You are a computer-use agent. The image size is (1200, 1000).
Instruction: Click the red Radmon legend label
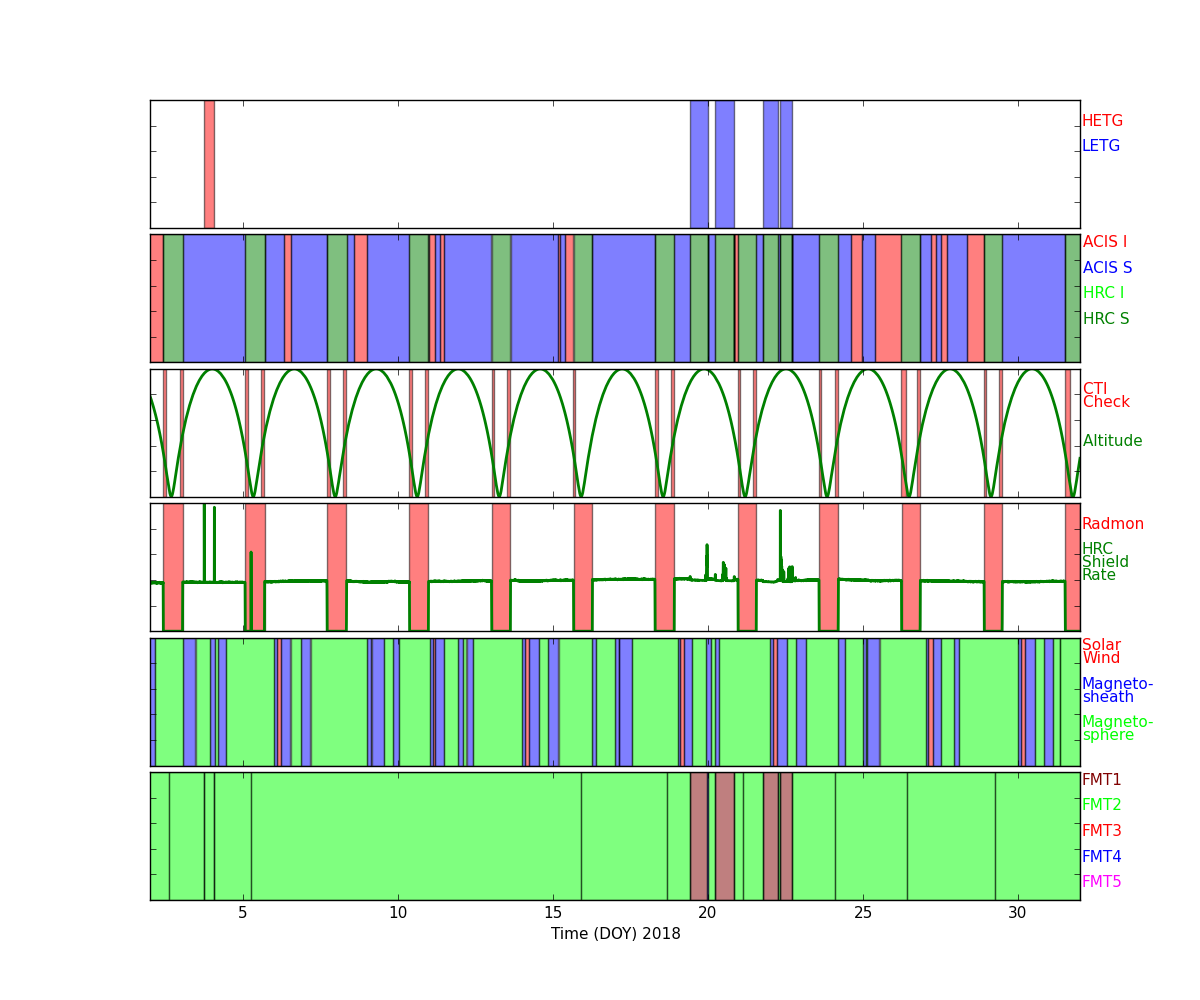(1112, 524)
